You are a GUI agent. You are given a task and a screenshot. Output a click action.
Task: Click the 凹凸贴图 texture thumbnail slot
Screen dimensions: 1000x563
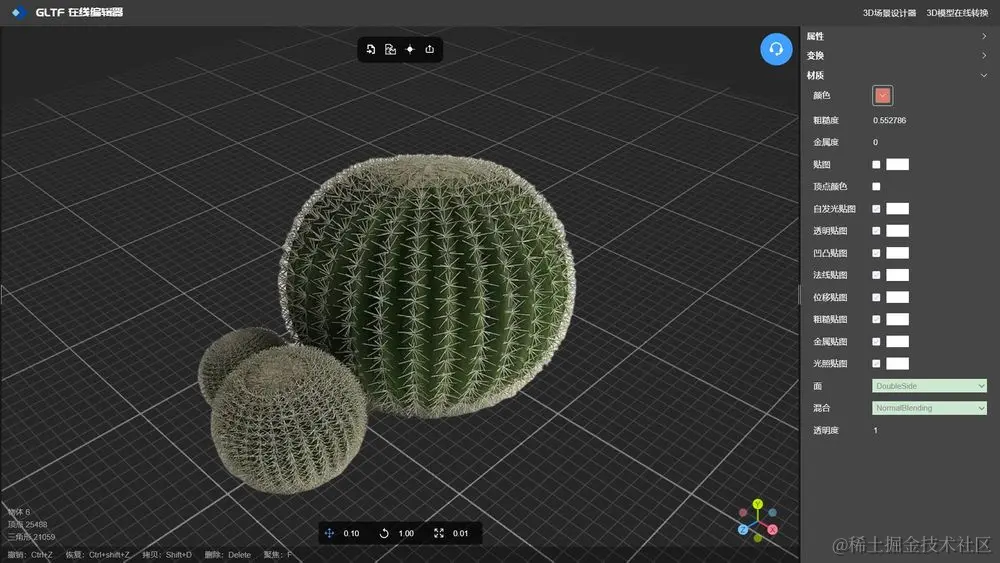(897, 253)
